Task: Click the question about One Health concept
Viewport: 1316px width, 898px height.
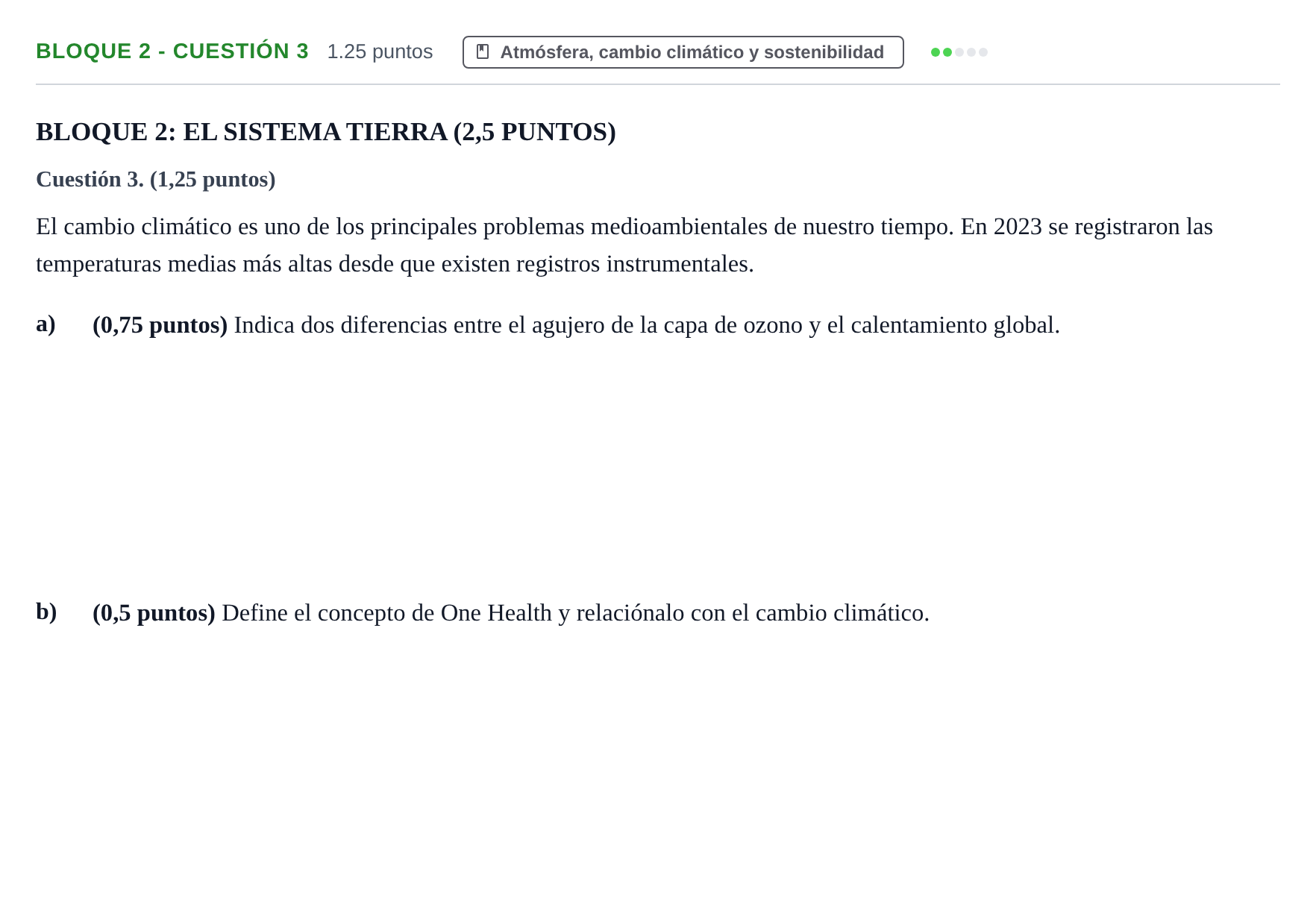Action: coord(511,613)
